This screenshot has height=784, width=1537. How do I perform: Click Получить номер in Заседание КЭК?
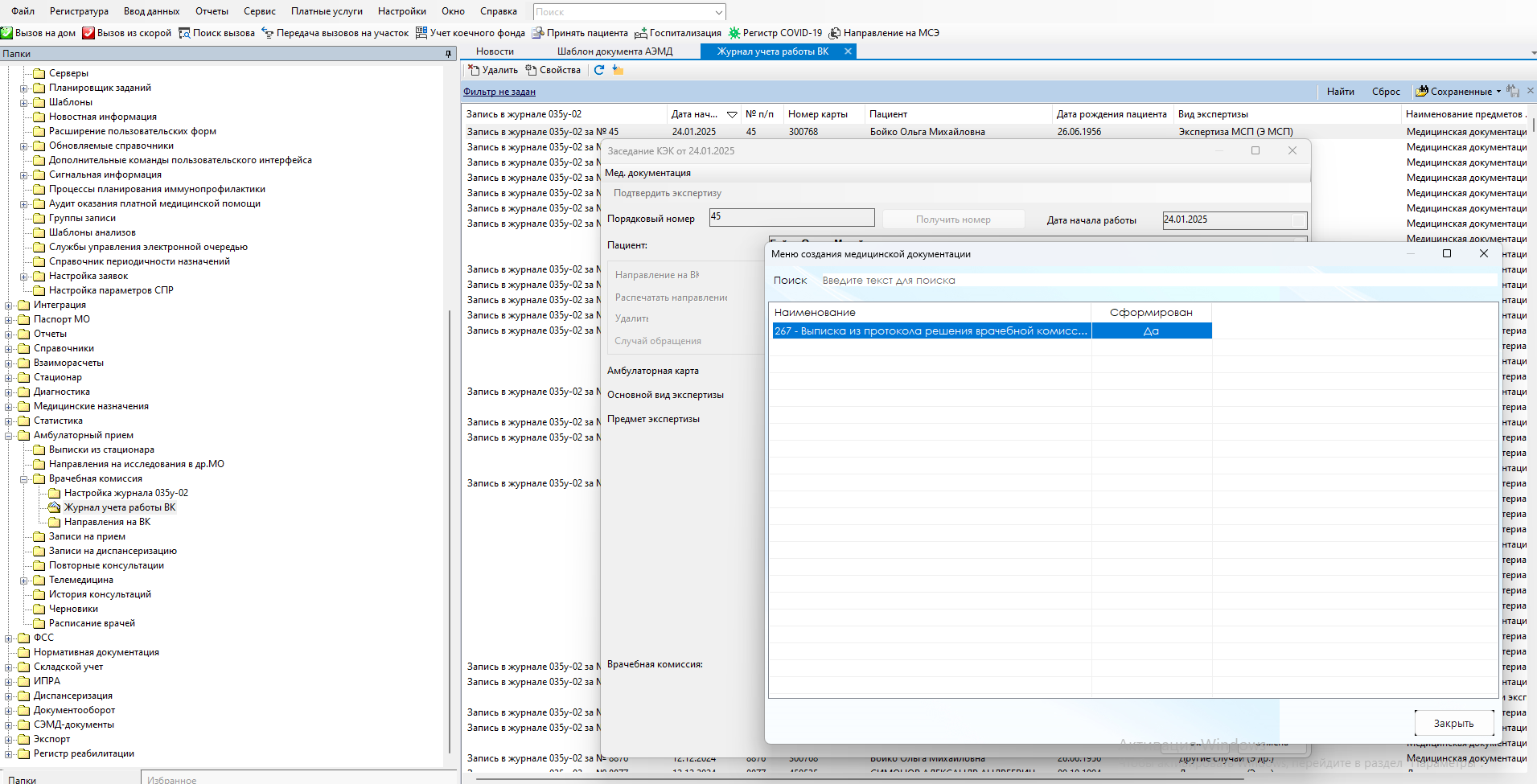point(953,220)
